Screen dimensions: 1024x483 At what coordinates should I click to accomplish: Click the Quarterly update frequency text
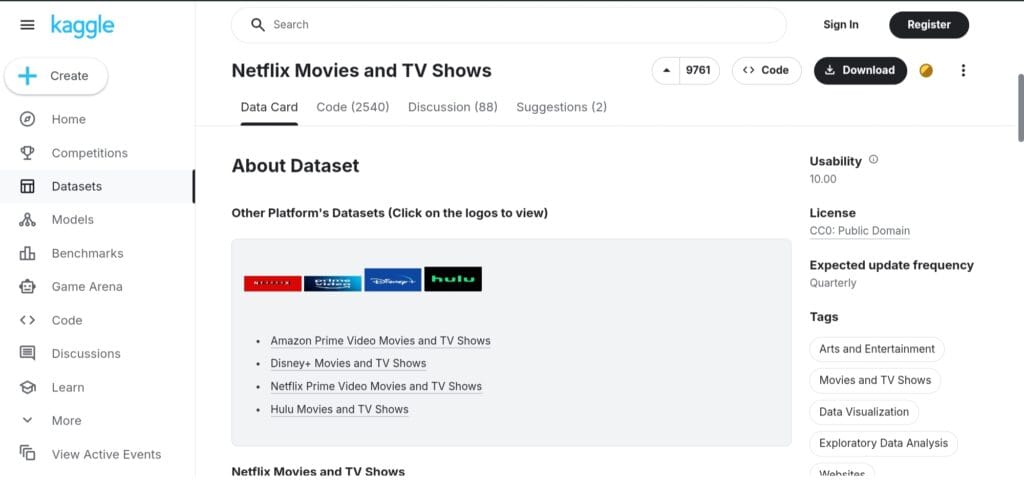pos(833,283)
